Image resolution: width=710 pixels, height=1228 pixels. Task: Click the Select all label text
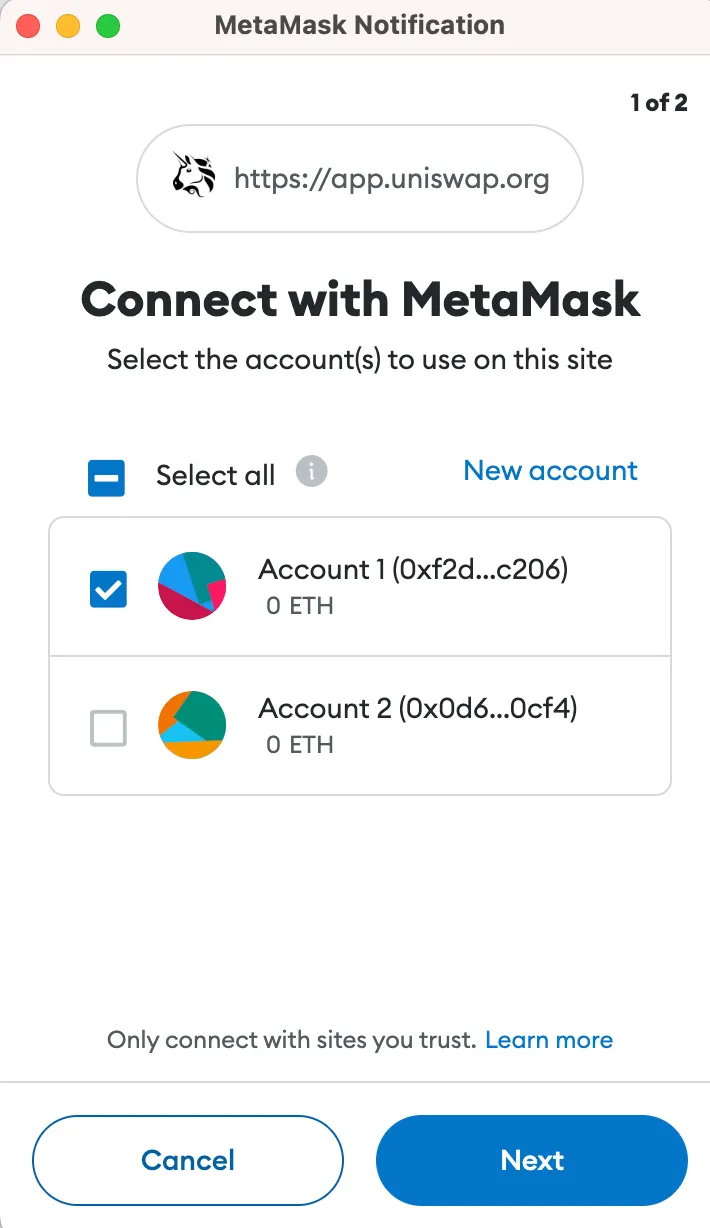[215, 476]
